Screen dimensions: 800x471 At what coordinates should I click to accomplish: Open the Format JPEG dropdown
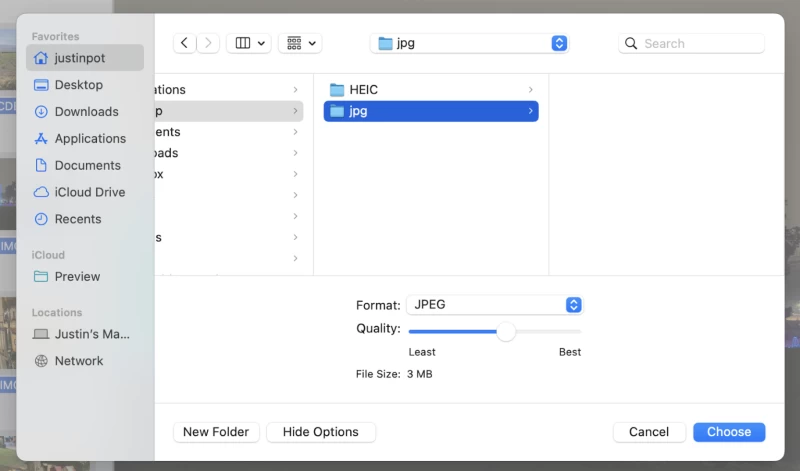coord(494,305)
